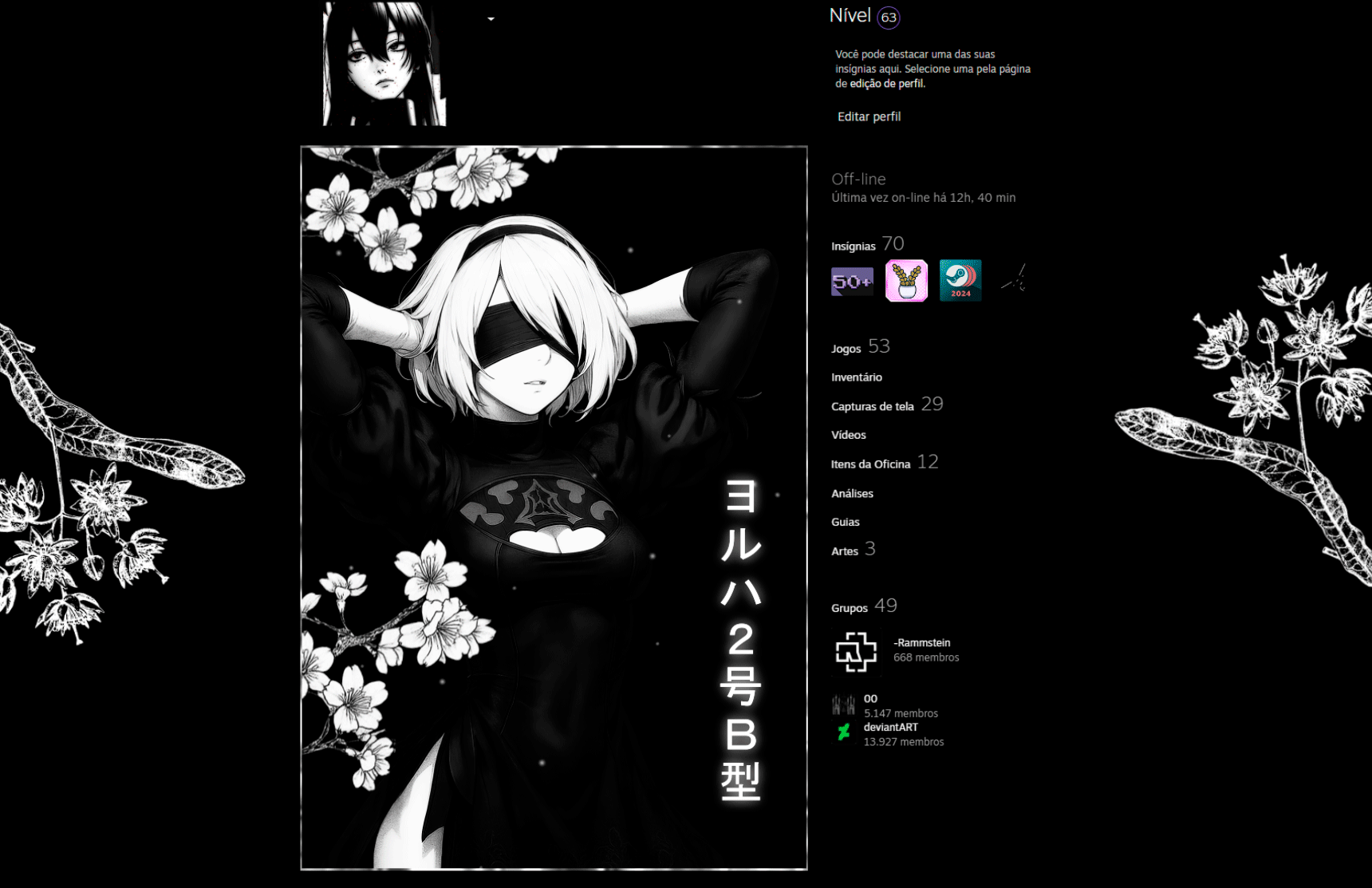Open the -Rammstein group name link
This screenshot has height=888, width=1372.
point(922,642)
